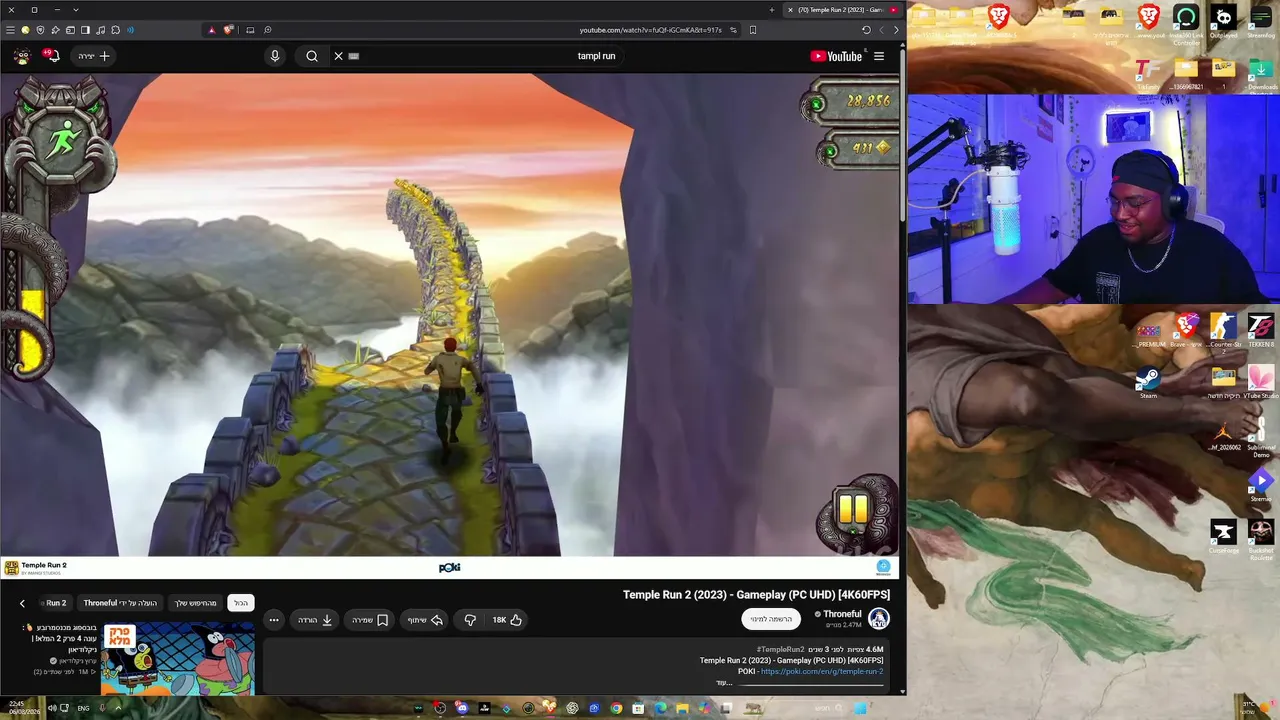Image resolution: width=1280 pixels, height=720 pixels.
Task: Open Discord from the taskbar
Action: click(x=462, y=708)
